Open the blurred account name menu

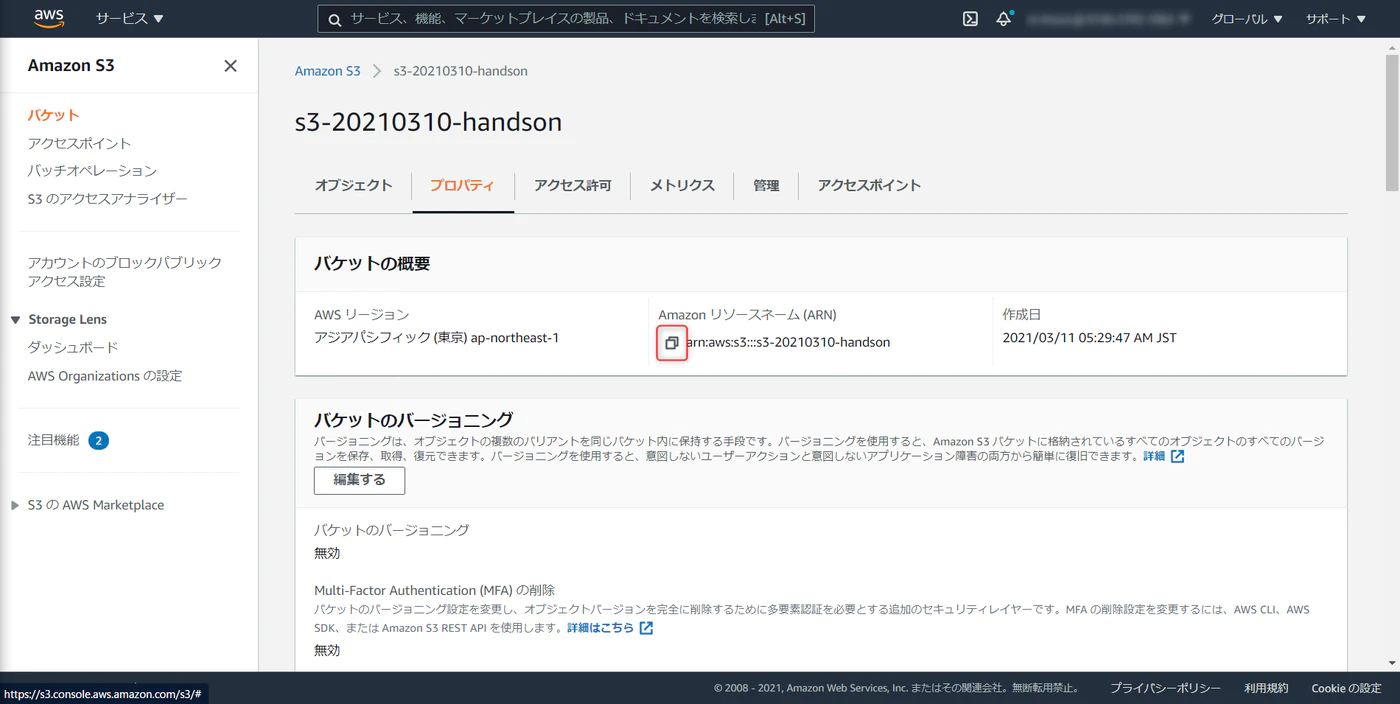[x=1110, y=19]
